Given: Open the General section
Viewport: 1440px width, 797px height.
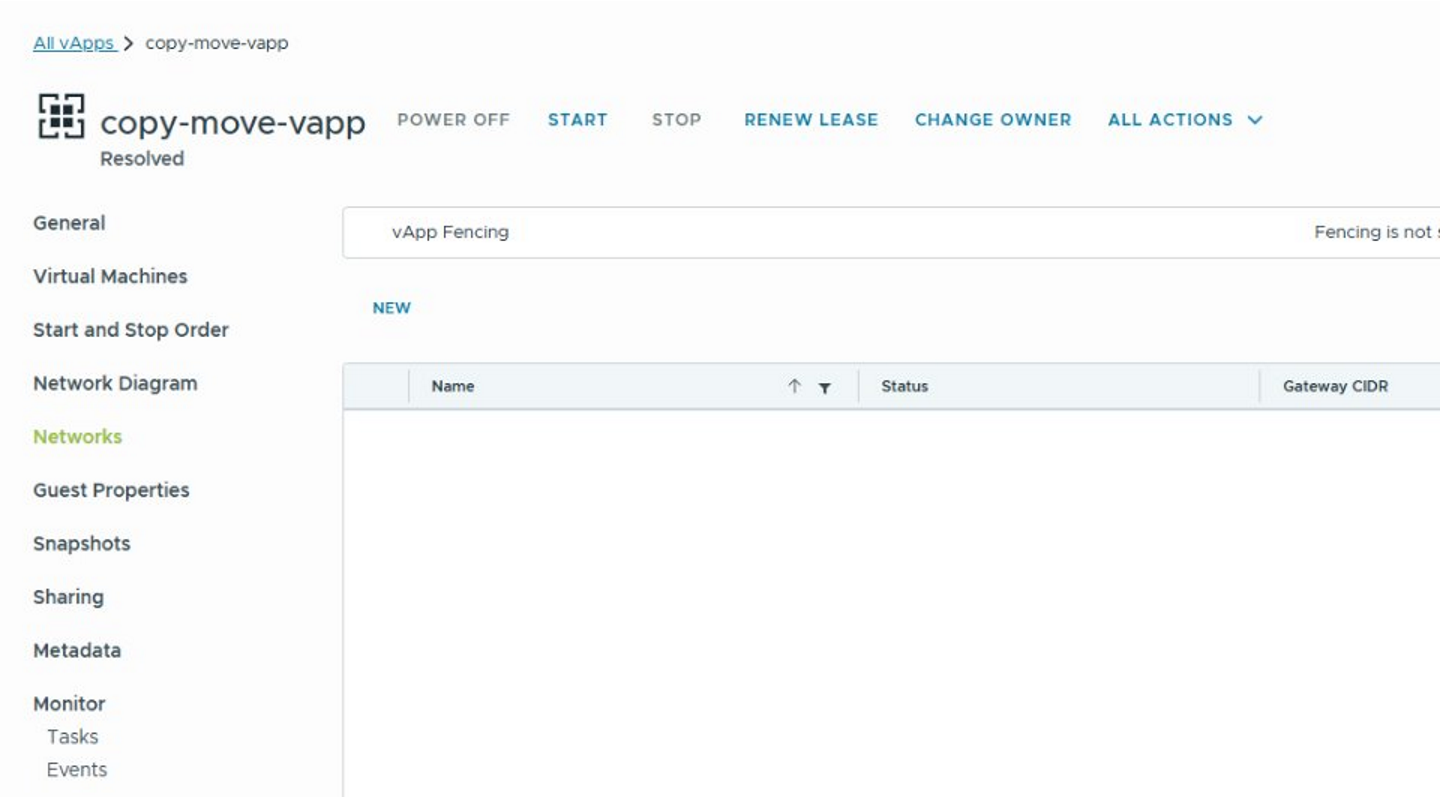Looking at the screenshot, I should pos(69,223).
